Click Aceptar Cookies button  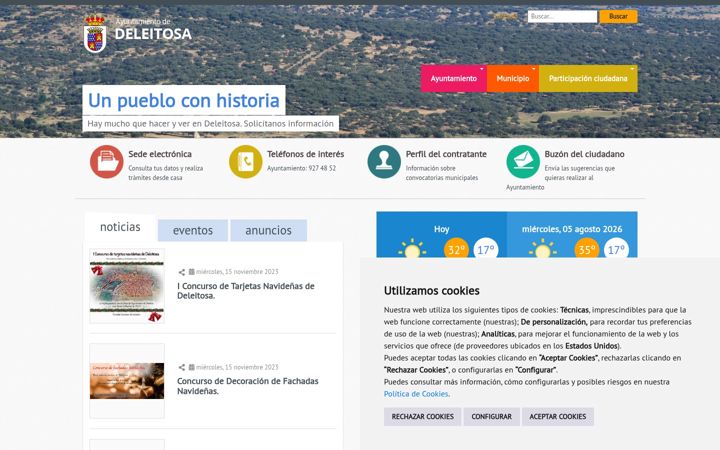click(557, 416)
